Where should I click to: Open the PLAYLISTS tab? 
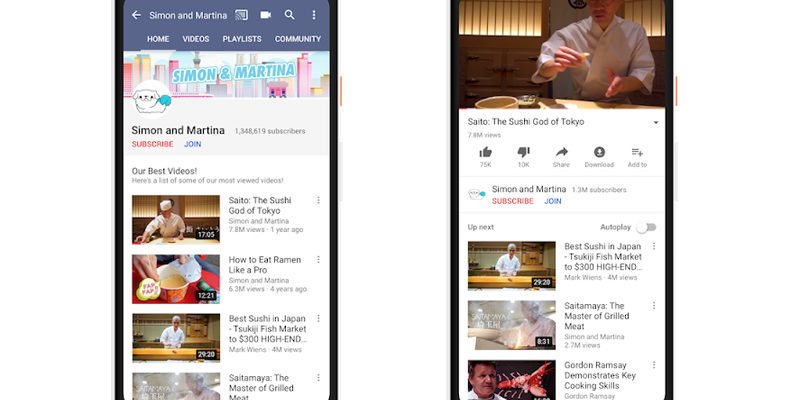click(x=242, y=39)
